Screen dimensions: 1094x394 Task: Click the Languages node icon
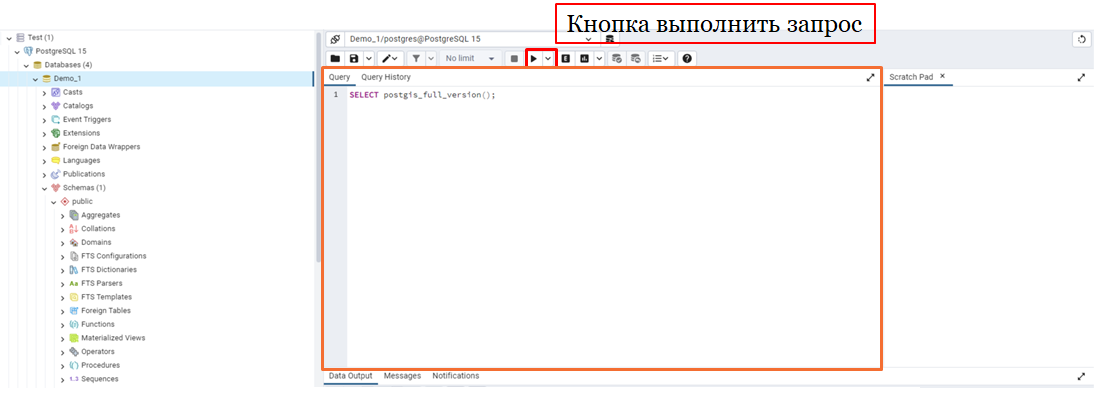[56, 160]
